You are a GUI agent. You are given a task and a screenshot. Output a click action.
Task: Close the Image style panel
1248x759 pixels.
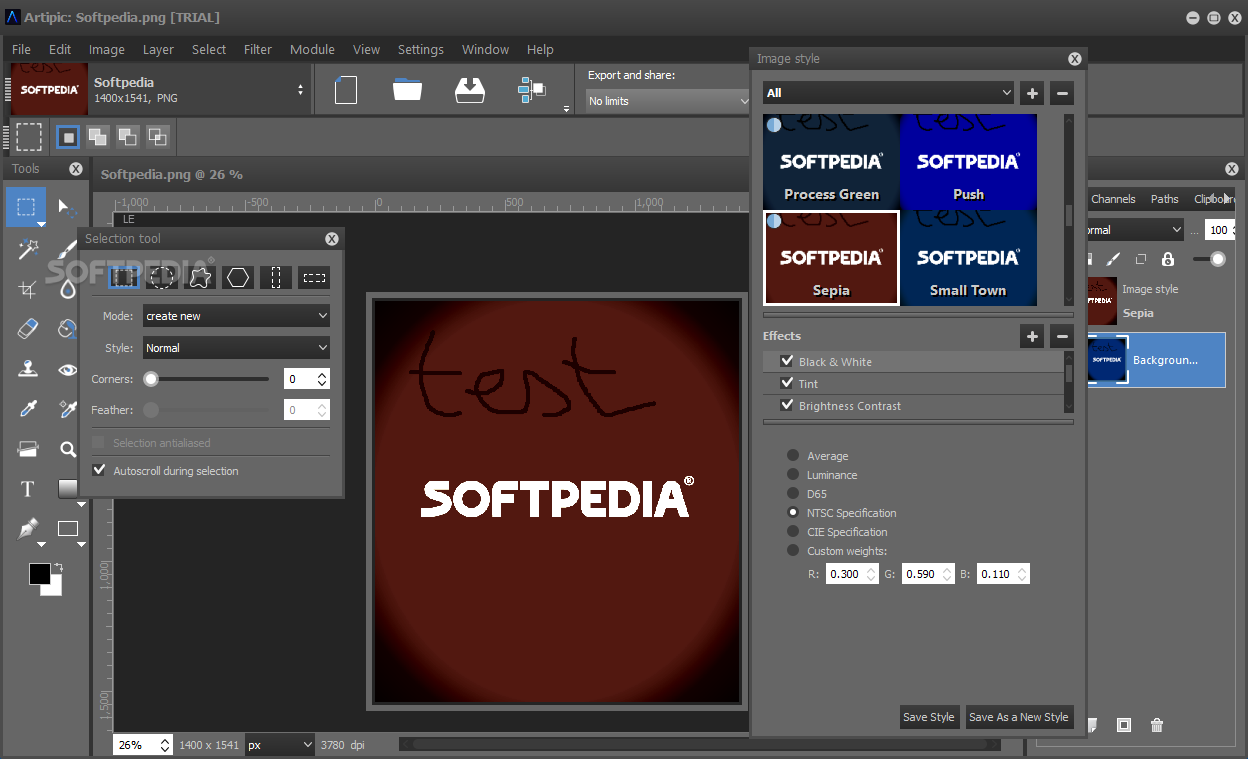pyautogui.click(x=1074, y=59)
